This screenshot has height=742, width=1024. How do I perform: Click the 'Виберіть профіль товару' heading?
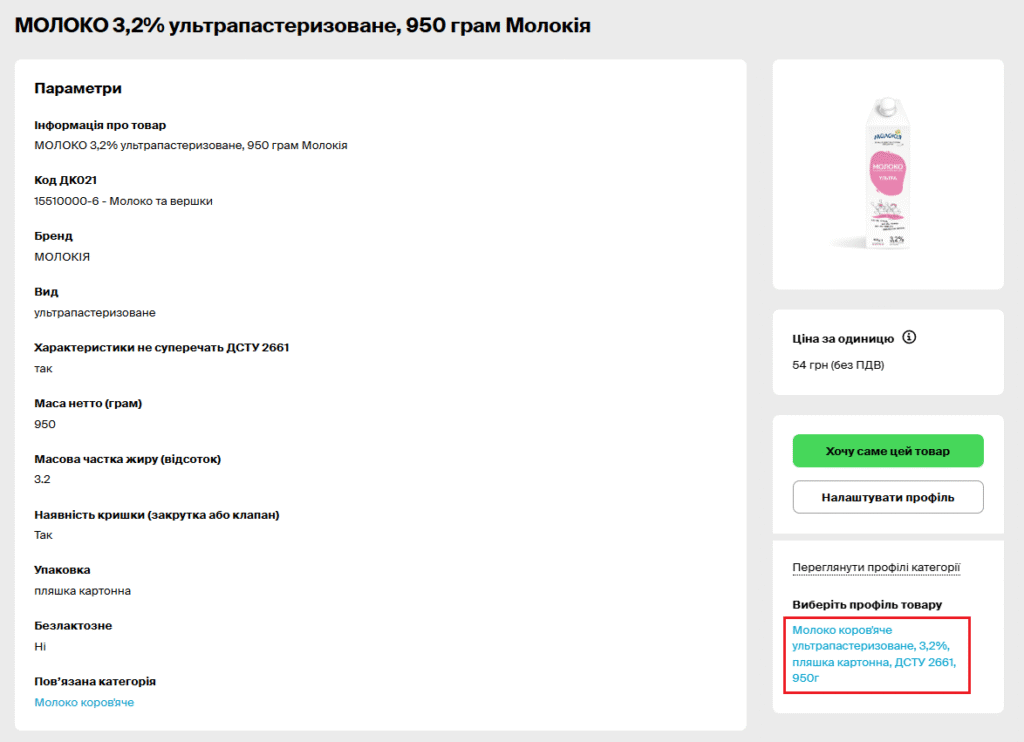[x=867, y=605]
